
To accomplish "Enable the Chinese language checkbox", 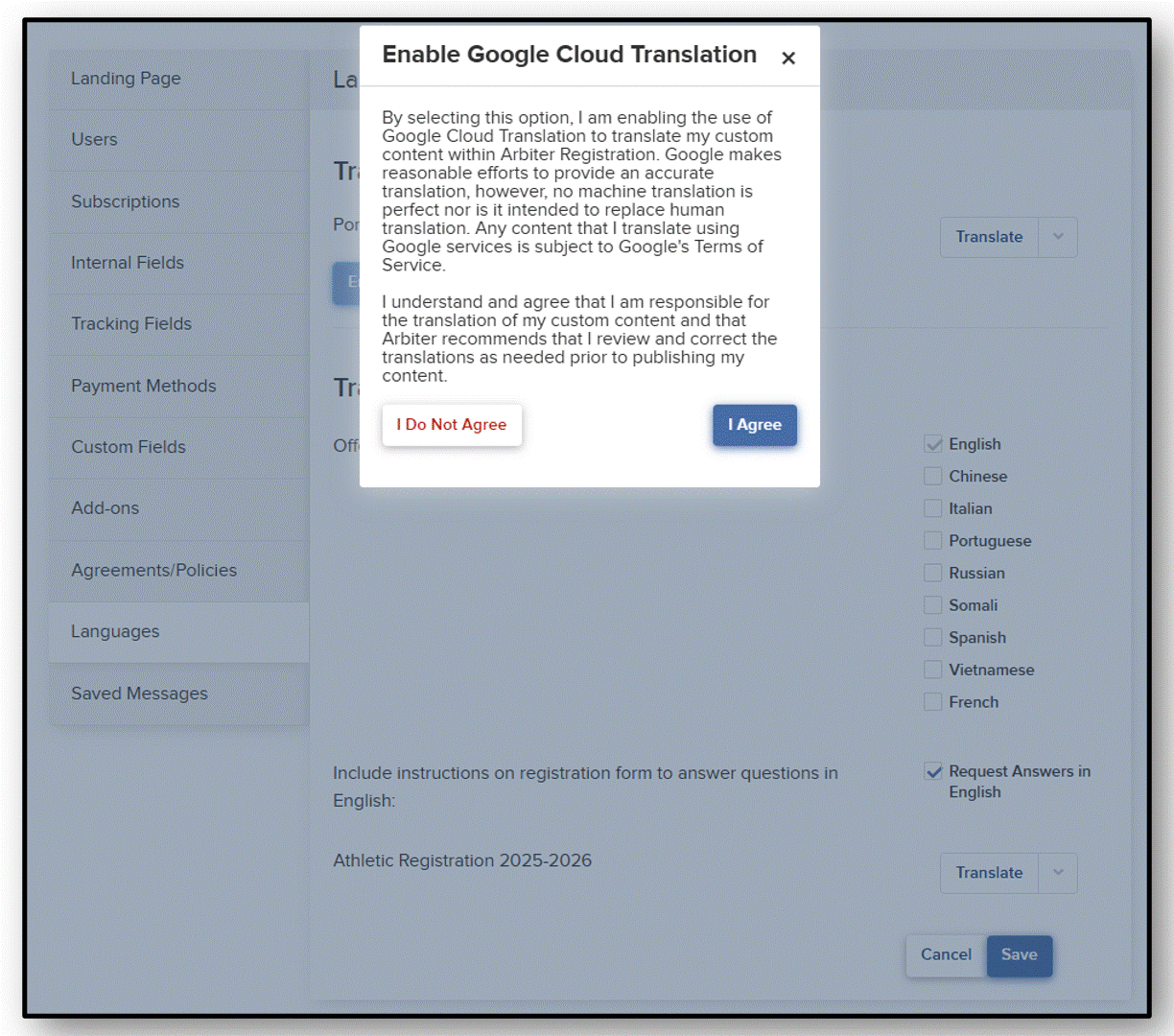I will pos(933,476).
